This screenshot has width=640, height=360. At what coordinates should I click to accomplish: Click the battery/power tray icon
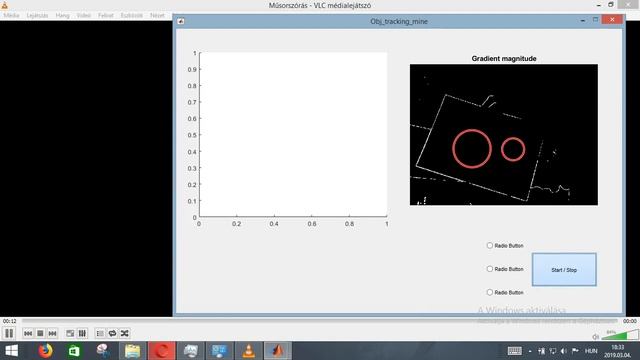pyautogui.click(x=541, y=351)
